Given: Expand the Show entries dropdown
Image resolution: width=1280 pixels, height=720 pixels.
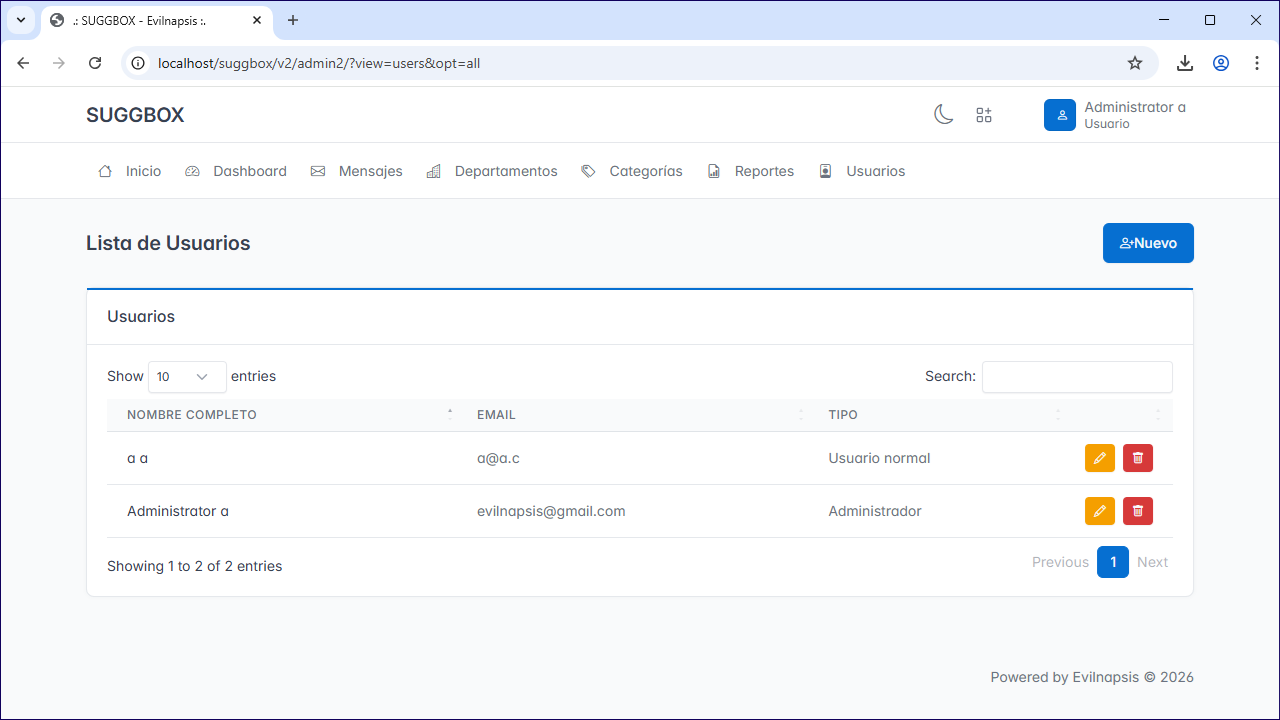Looking at the screenshot, I should (187, 377).
